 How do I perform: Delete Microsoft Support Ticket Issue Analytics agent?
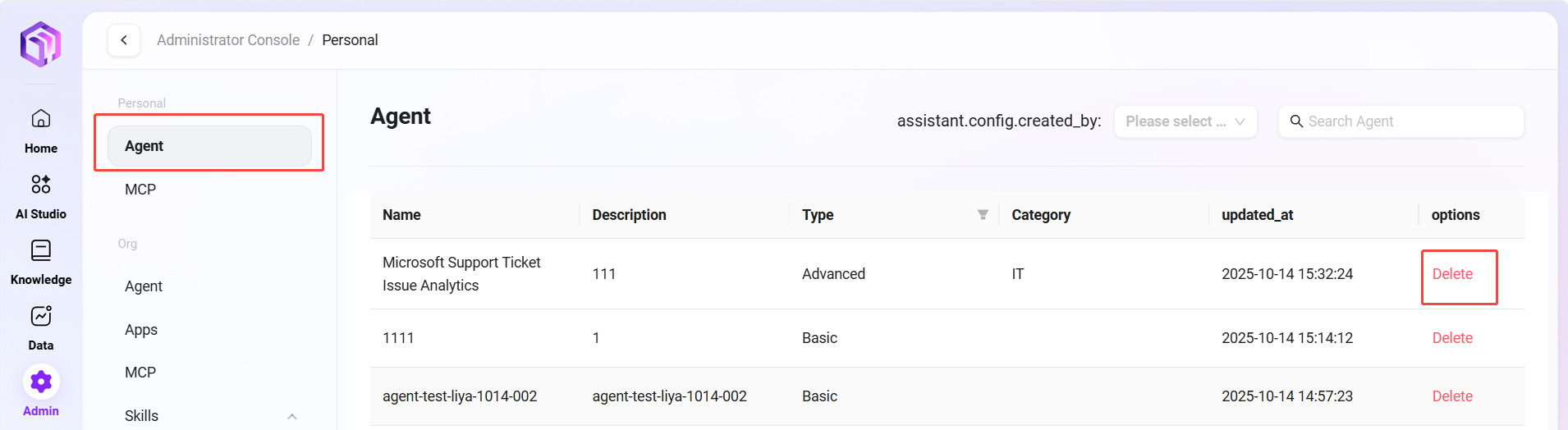(x=1451, y=274)
